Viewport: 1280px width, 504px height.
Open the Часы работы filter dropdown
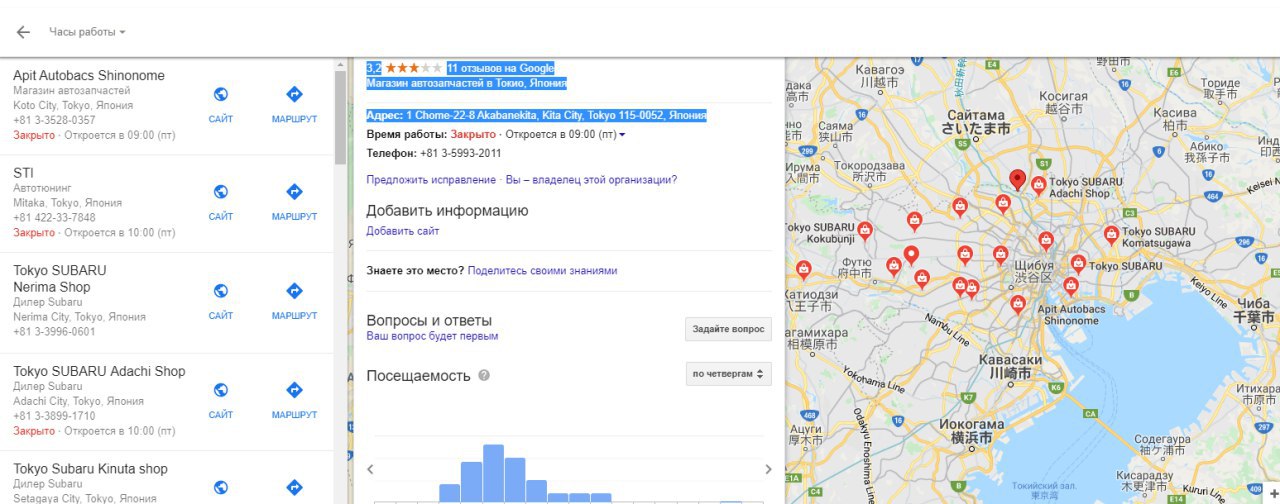[87, 32]
